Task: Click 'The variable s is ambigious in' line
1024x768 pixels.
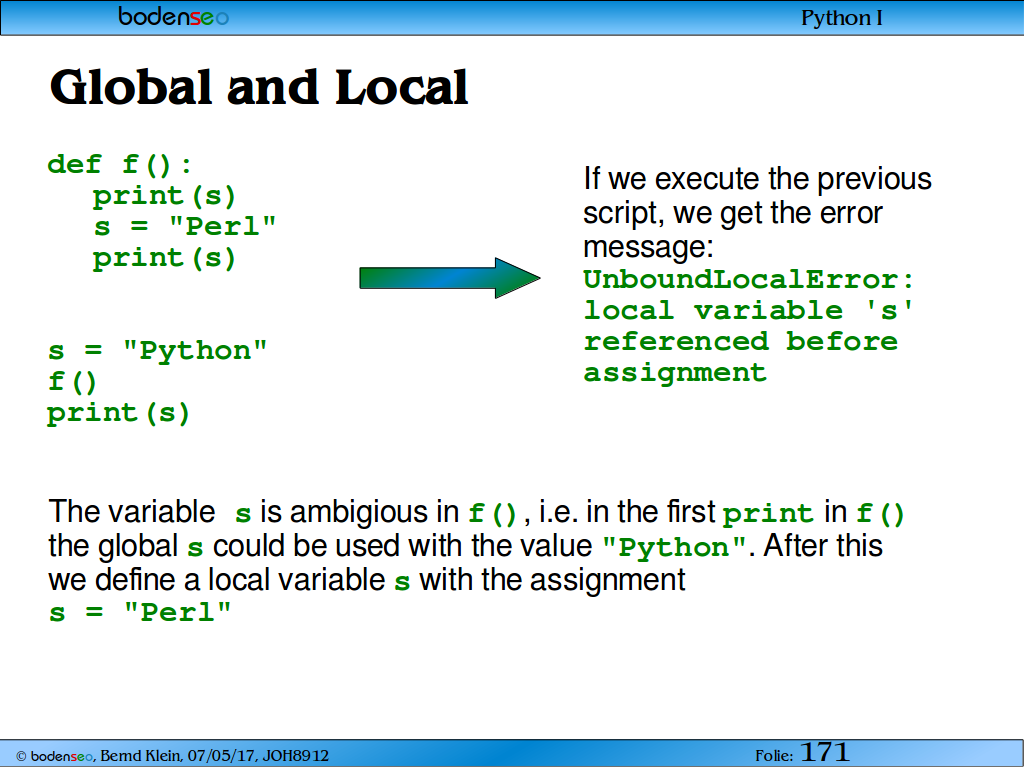Action: (x=476, y=512)
